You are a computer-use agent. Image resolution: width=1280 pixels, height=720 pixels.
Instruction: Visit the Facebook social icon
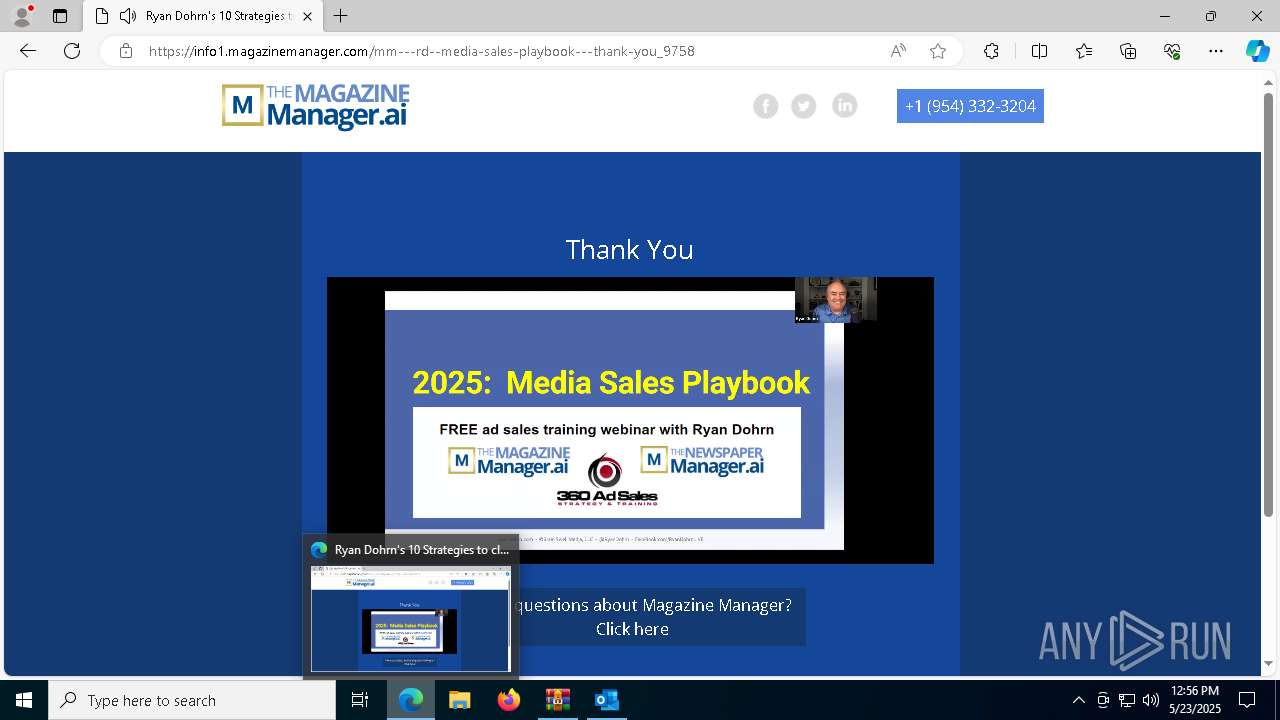(766, 106)
